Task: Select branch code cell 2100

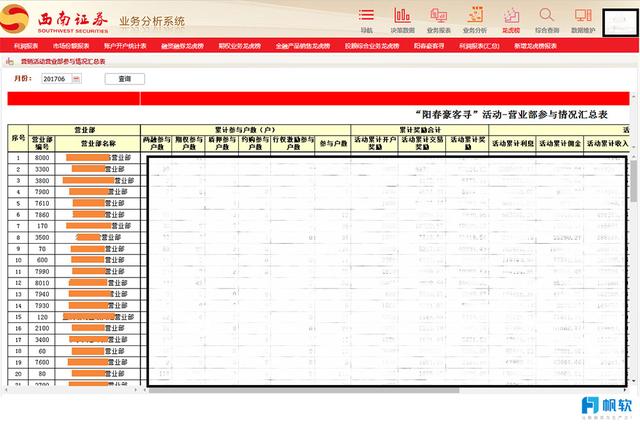Action: coord(42,328)
